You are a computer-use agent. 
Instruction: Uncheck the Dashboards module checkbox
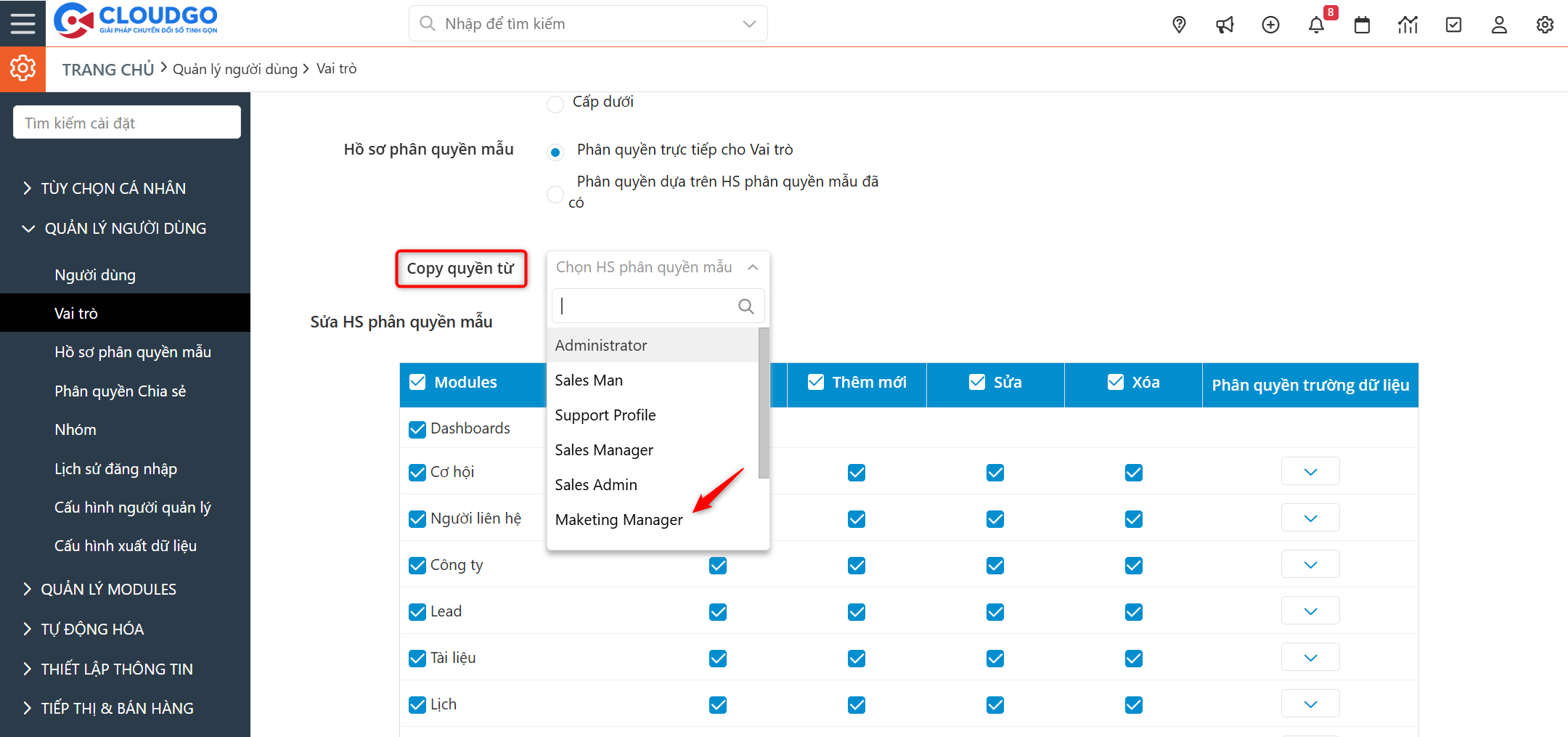pos(417,429)
